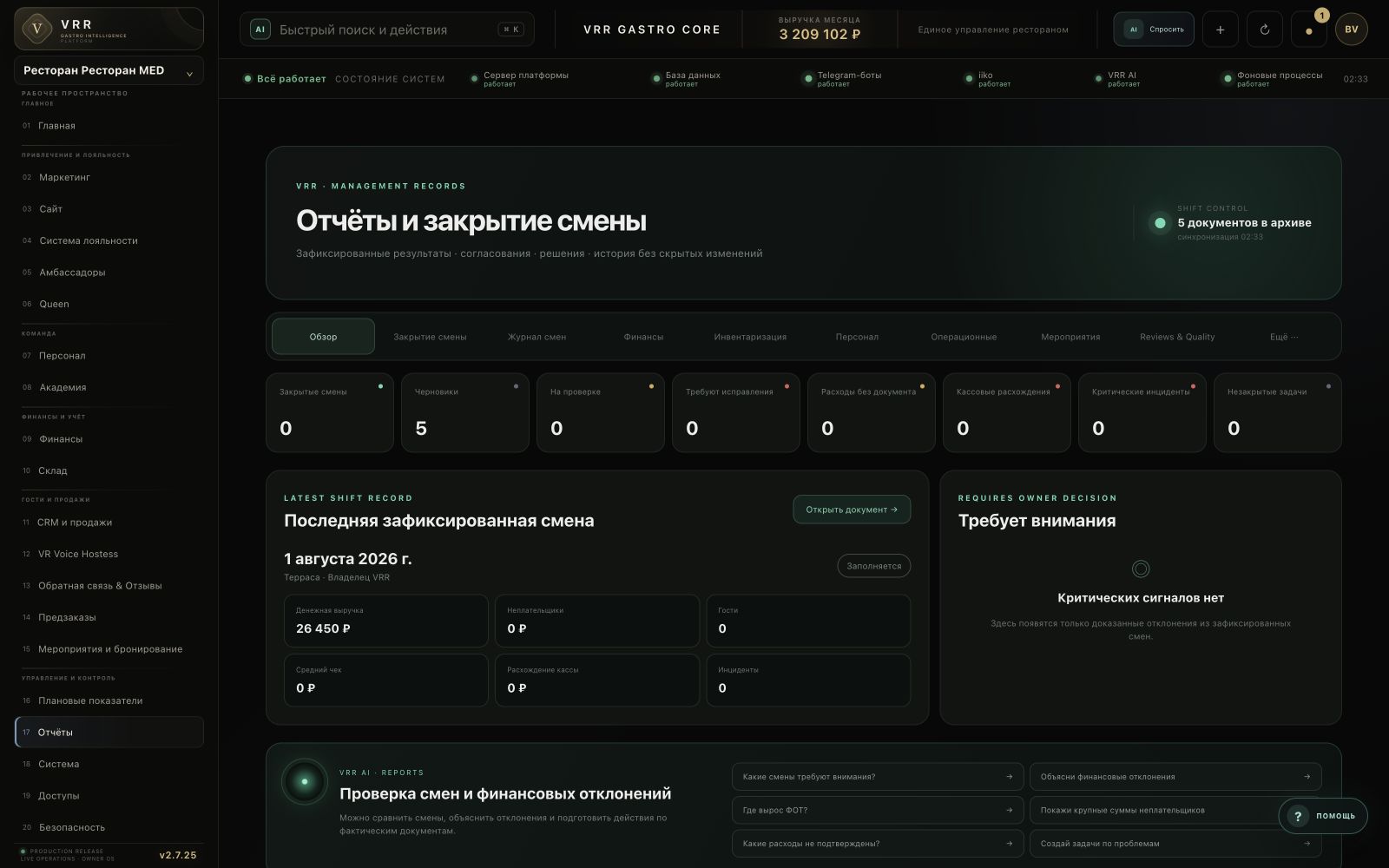Click the question mark help icon
1389x868 pixels.
point(1298,816)
